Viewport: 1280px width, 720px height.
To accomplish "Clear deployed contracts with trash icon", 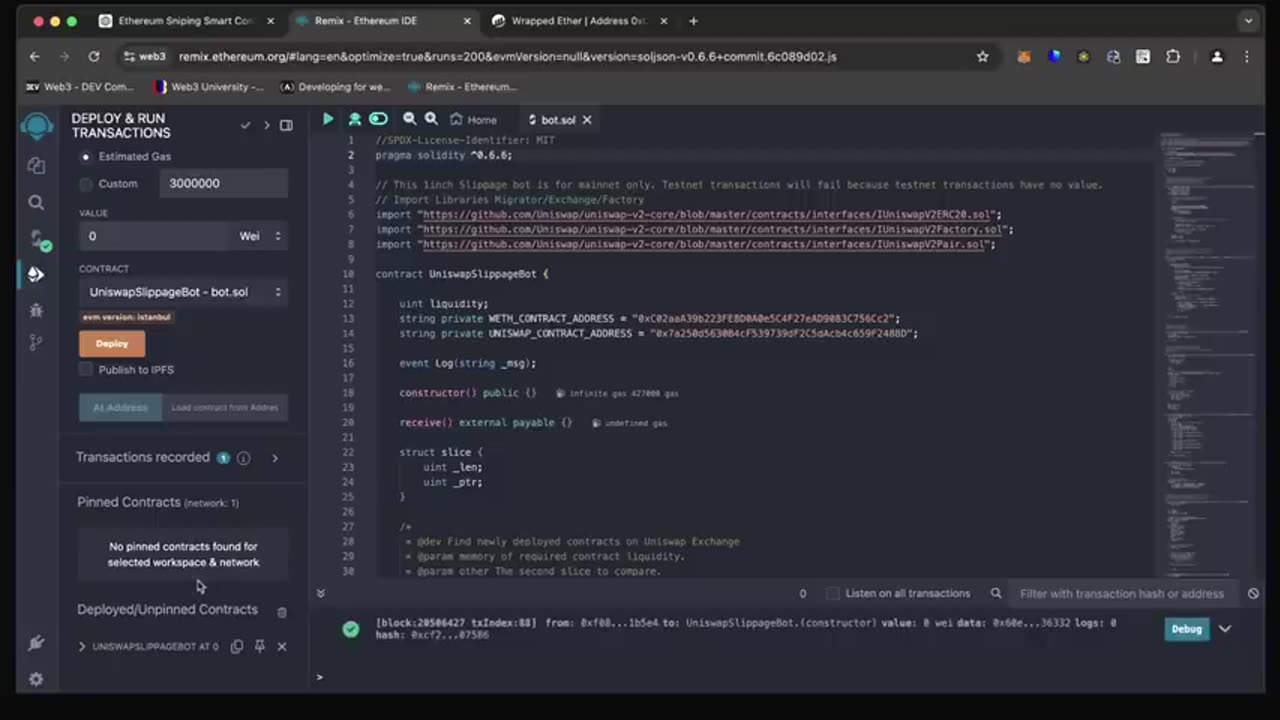I will coord(282,612).
